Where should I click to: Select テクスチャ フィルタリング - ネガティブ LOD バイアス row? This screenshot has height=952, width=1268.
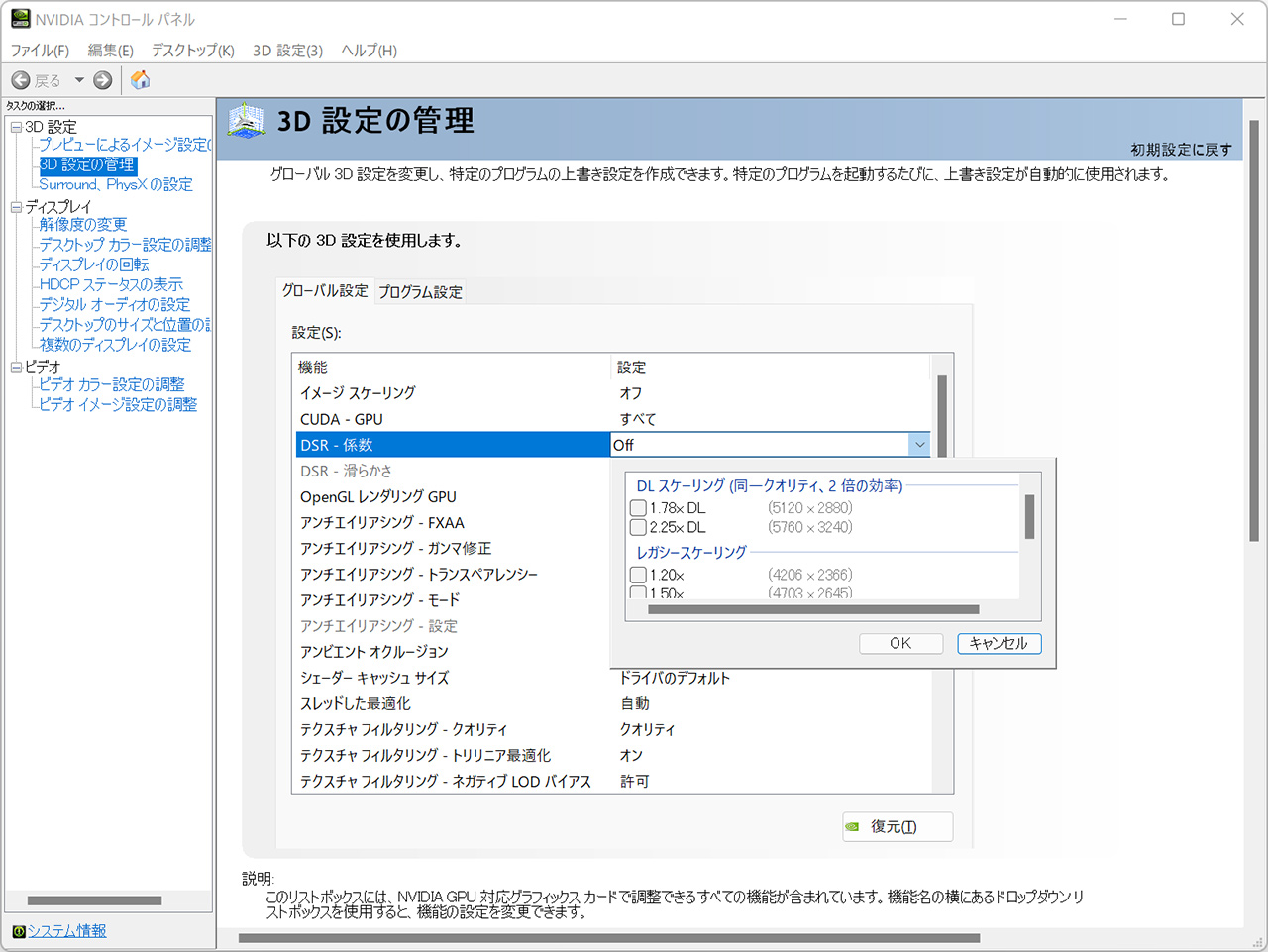point(613,781)
